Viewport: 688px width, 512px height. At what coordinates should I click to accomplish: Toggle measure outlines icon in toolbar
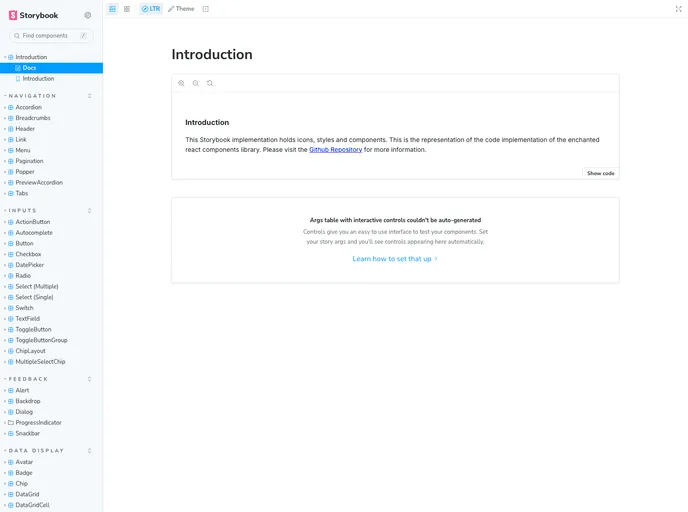(206, 9)
